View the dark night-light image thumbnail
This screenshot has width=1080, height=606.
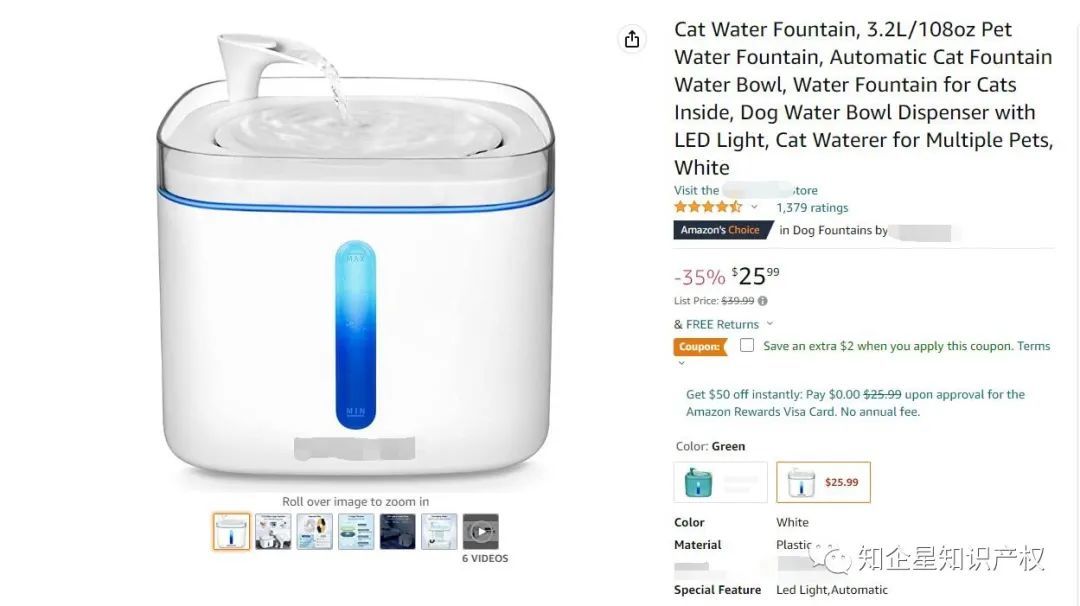coord(397,532)
